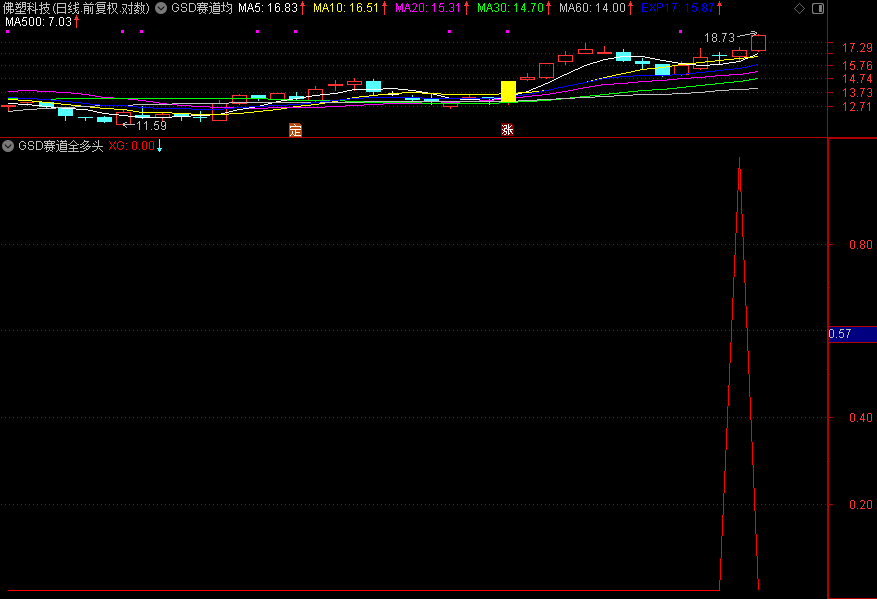Click the 18.73 high price annotation
Image resolution: width=877 pixels, height=599 pixels.
(718, 38)
